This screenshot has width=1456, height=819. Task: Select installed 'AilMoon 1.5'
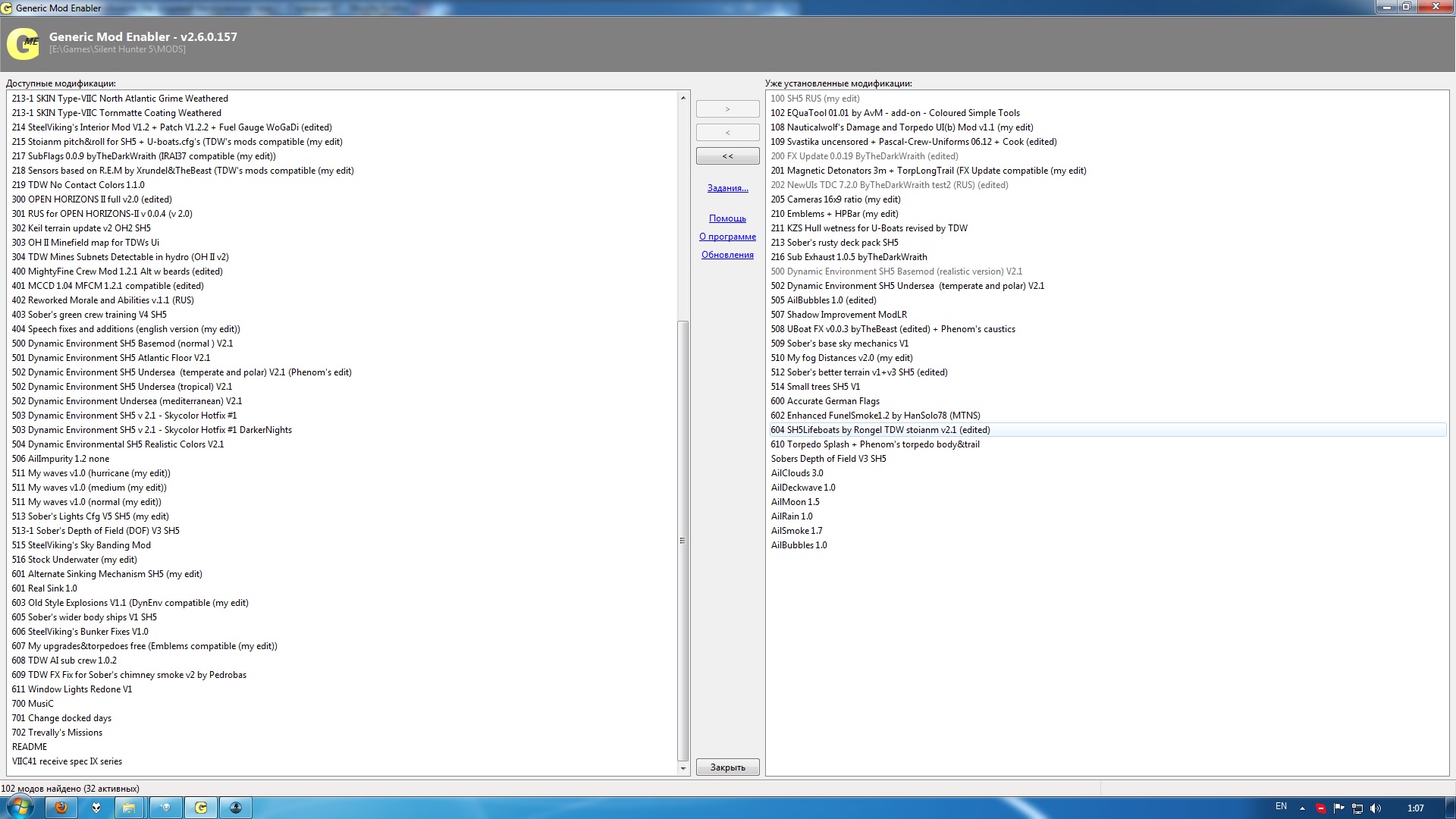click(x=795, y=502)
